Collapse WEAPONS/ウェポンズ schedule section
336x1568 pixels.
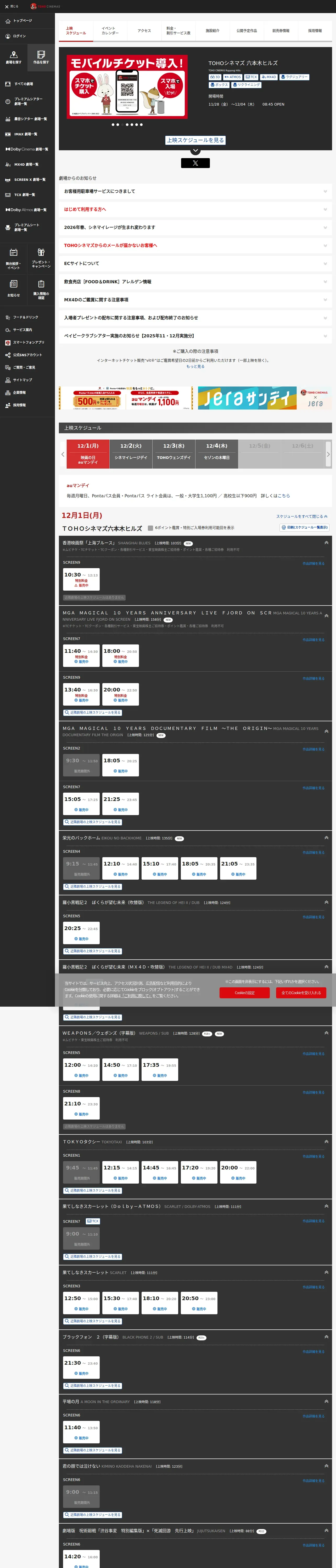click(x=326, y=1033)
